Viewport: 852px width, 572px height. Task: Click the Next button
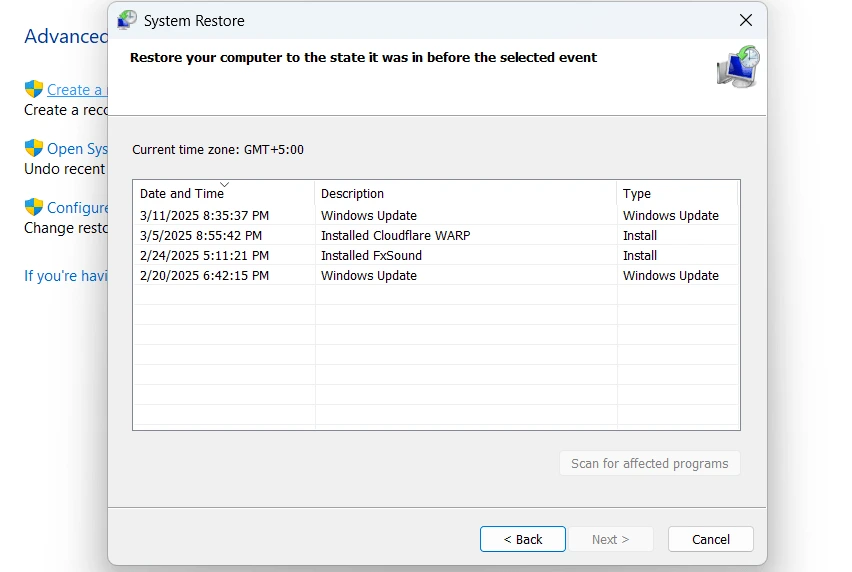coord(610,539)
